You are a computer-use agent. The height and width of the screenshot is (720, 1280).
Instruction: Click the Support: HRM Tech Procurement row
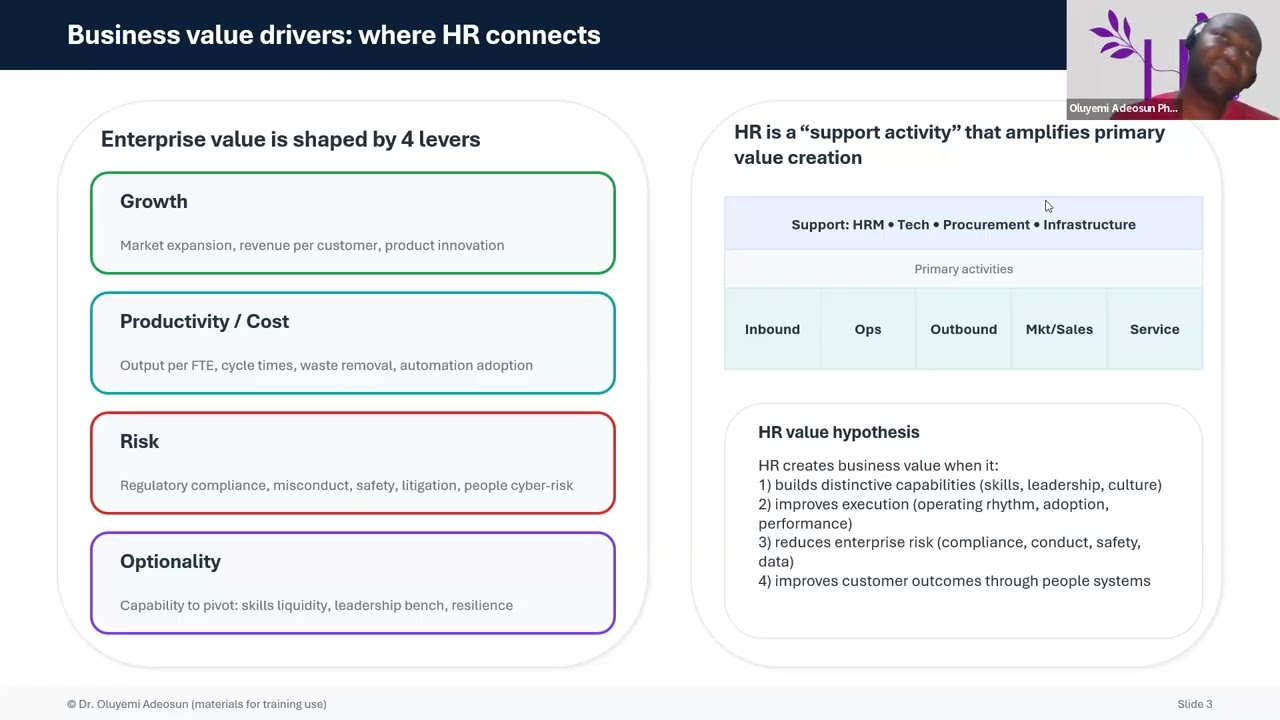pos(964,224)
